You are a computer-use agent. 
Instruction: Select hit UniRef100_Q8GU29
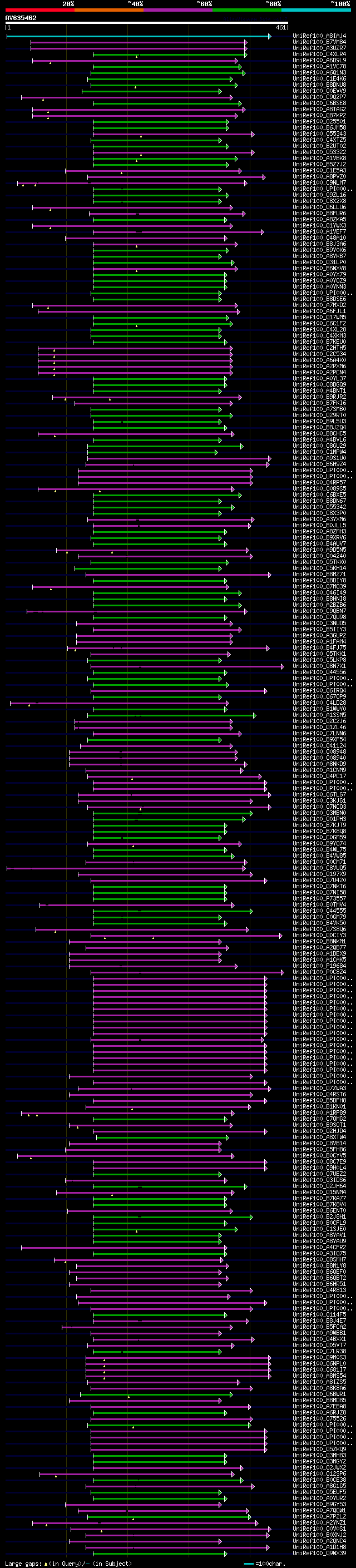pos(319,446)
